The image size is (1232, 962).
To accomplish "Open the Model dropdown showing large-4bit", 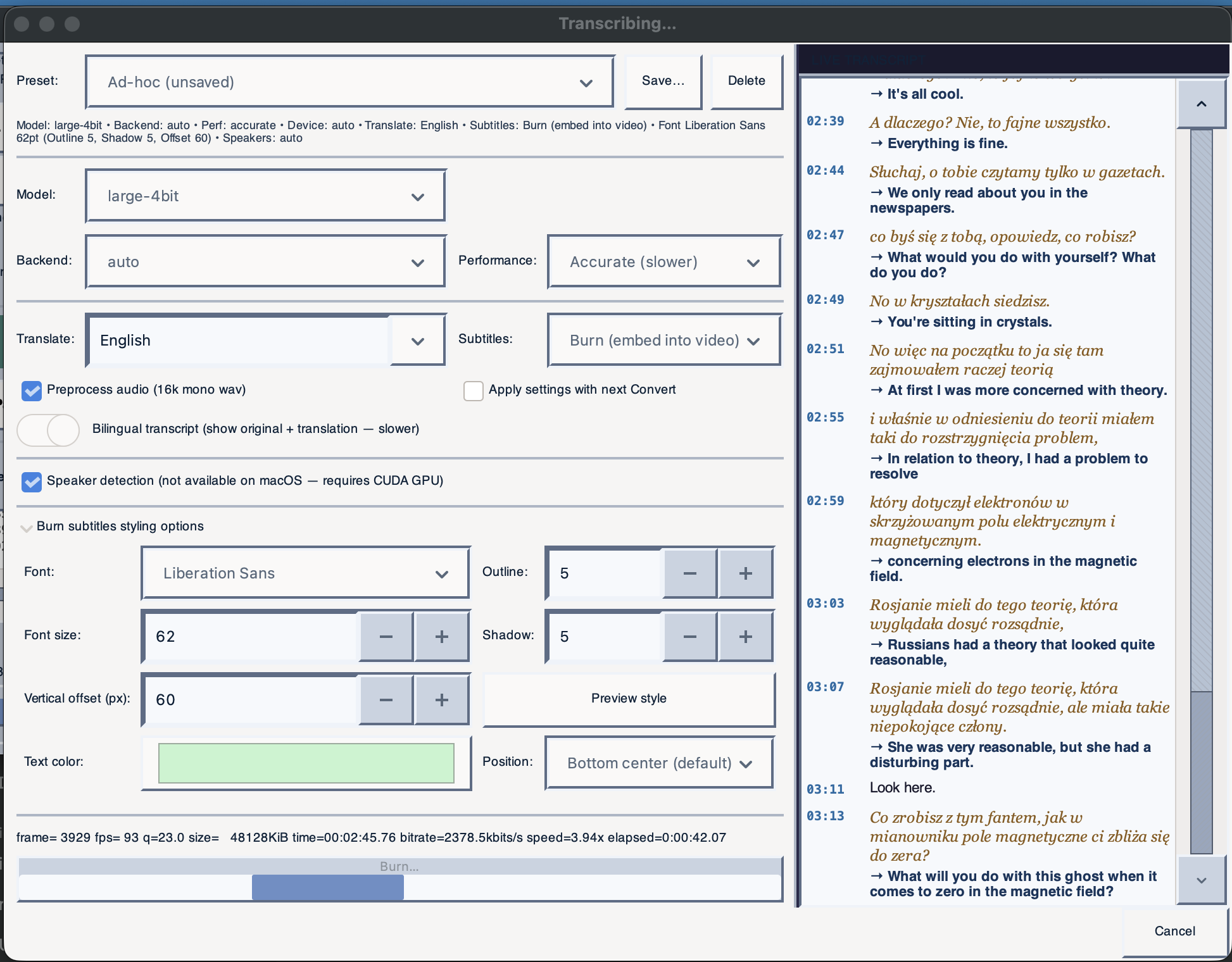I will [x=265, y=196].
